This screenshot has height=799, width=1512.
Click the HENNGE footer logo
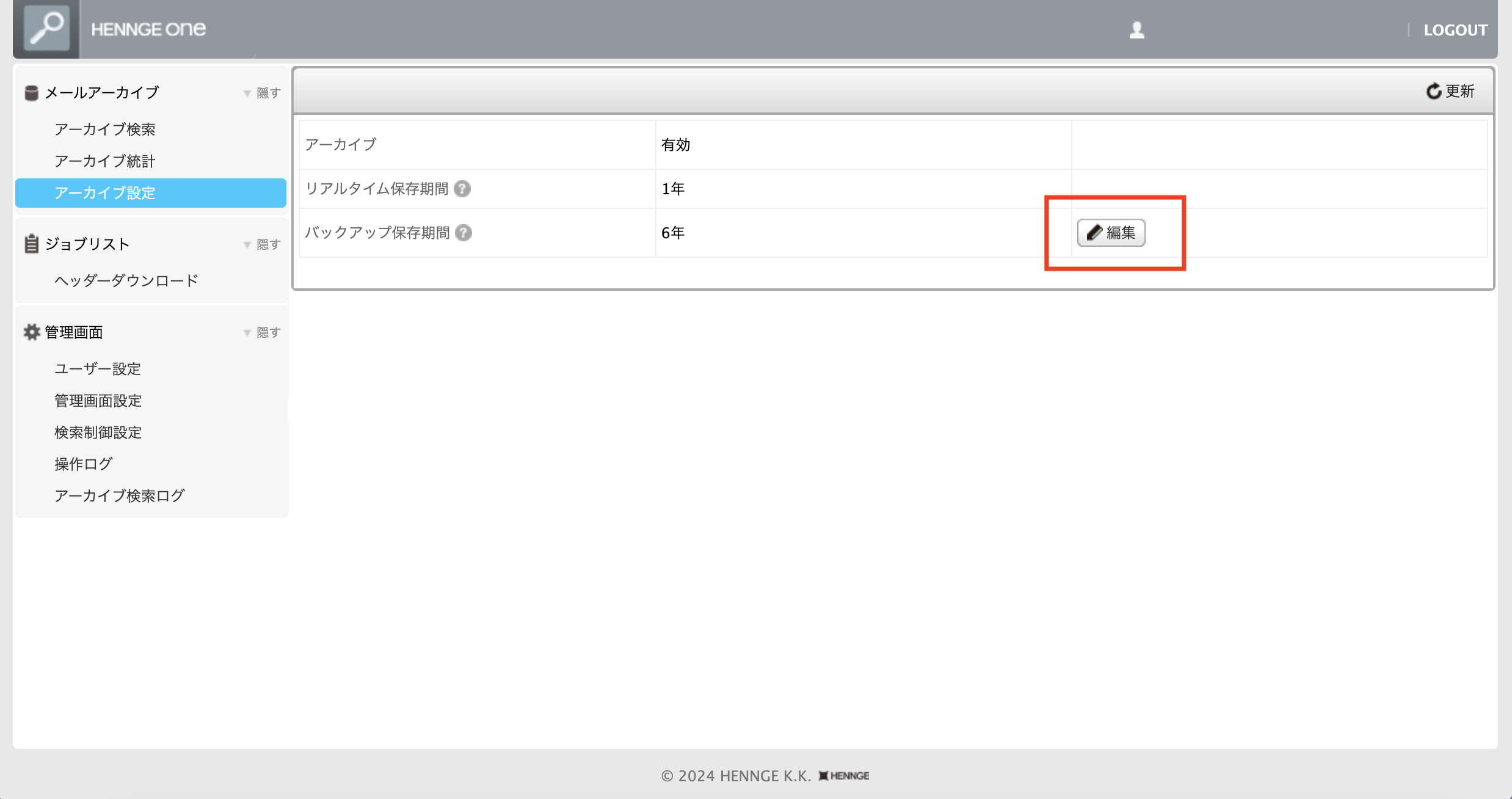click(844, 776)
